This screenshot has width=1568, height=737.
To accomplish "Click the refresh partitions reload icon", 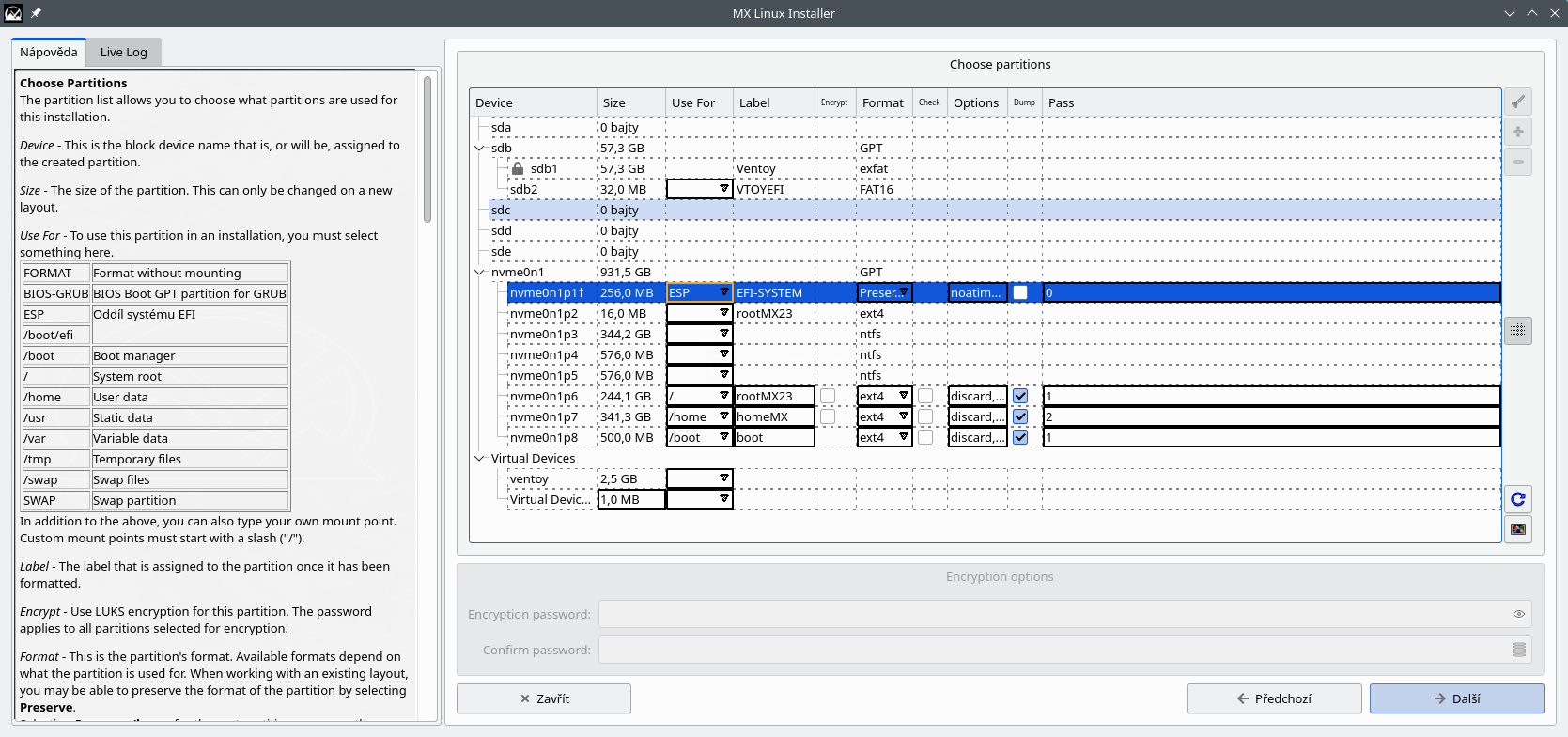I will 1517,499.
